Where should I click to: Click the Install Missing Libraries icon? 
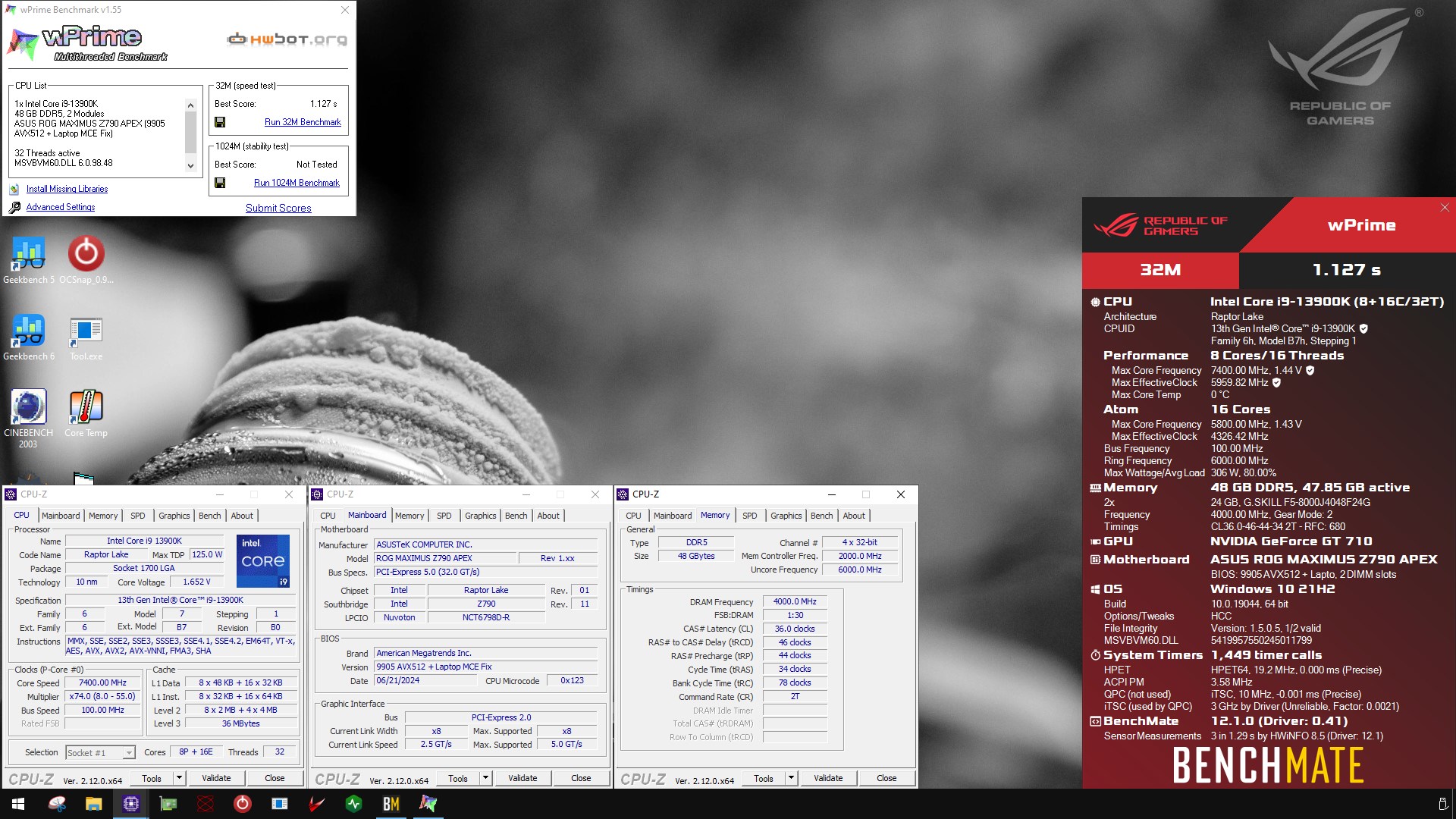tap(14, 189)
